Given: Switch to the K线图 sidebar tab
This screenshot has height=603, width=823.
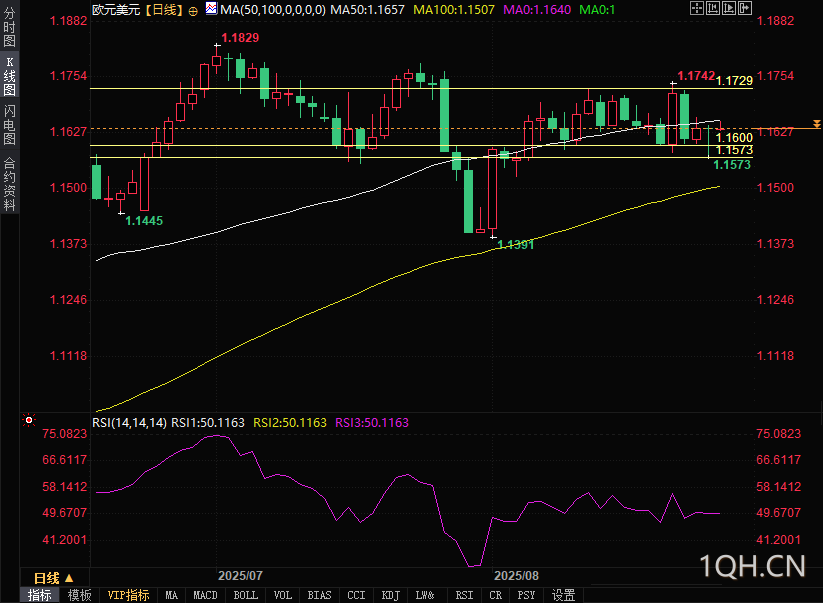Looking at the screenshot, I should (x=9, y=76).
